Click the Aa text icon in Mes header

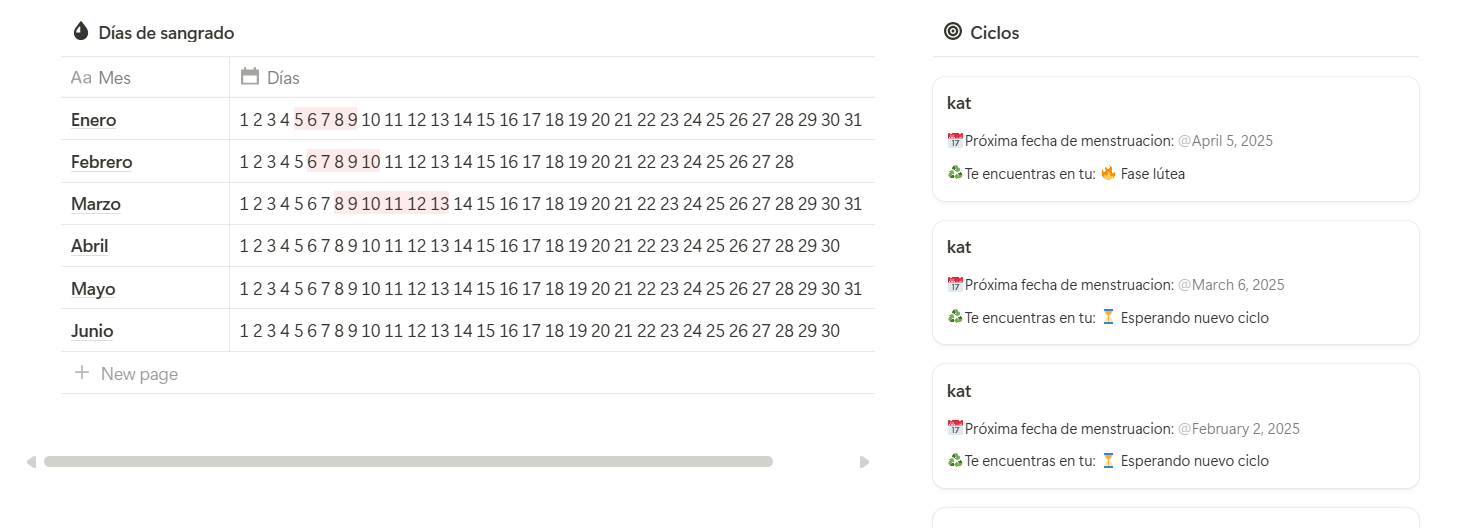pos(81,77)
